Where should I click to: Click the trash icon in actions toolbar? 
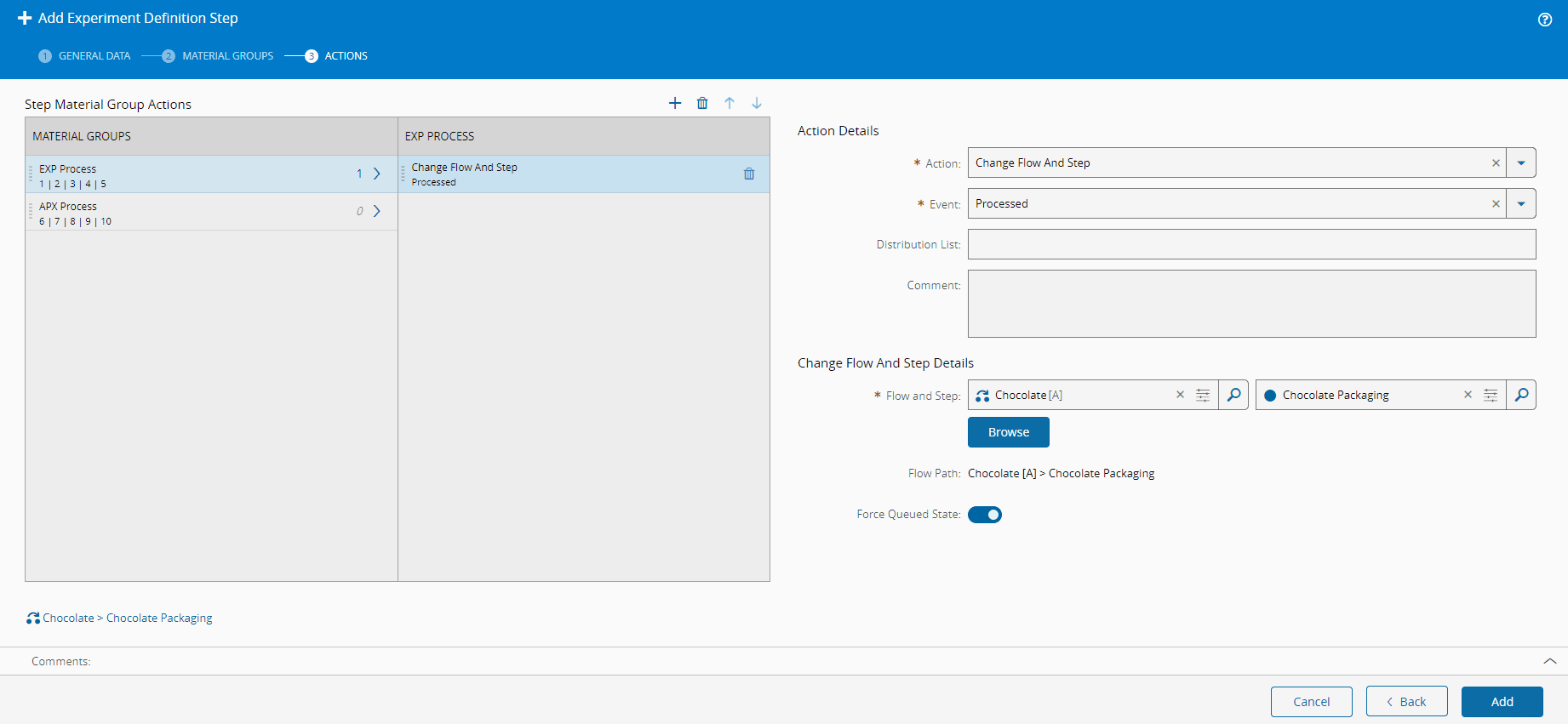tap(702, 103)
